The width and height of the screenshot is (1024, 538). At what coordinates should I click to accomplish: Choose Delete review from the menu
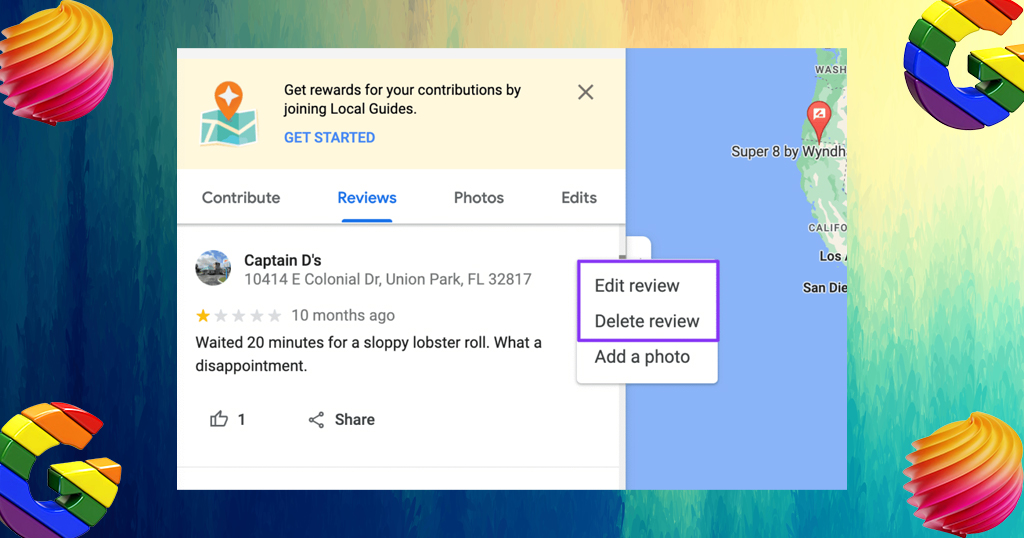647,321
